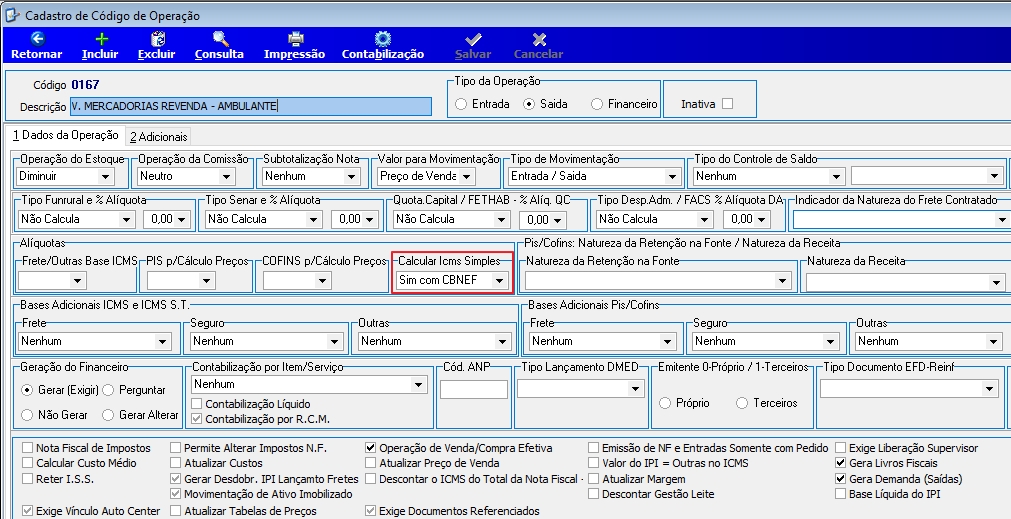The image size is (1011, 519).
Task: Open Operação do Estoque dropdown
Action: [105, 176]
